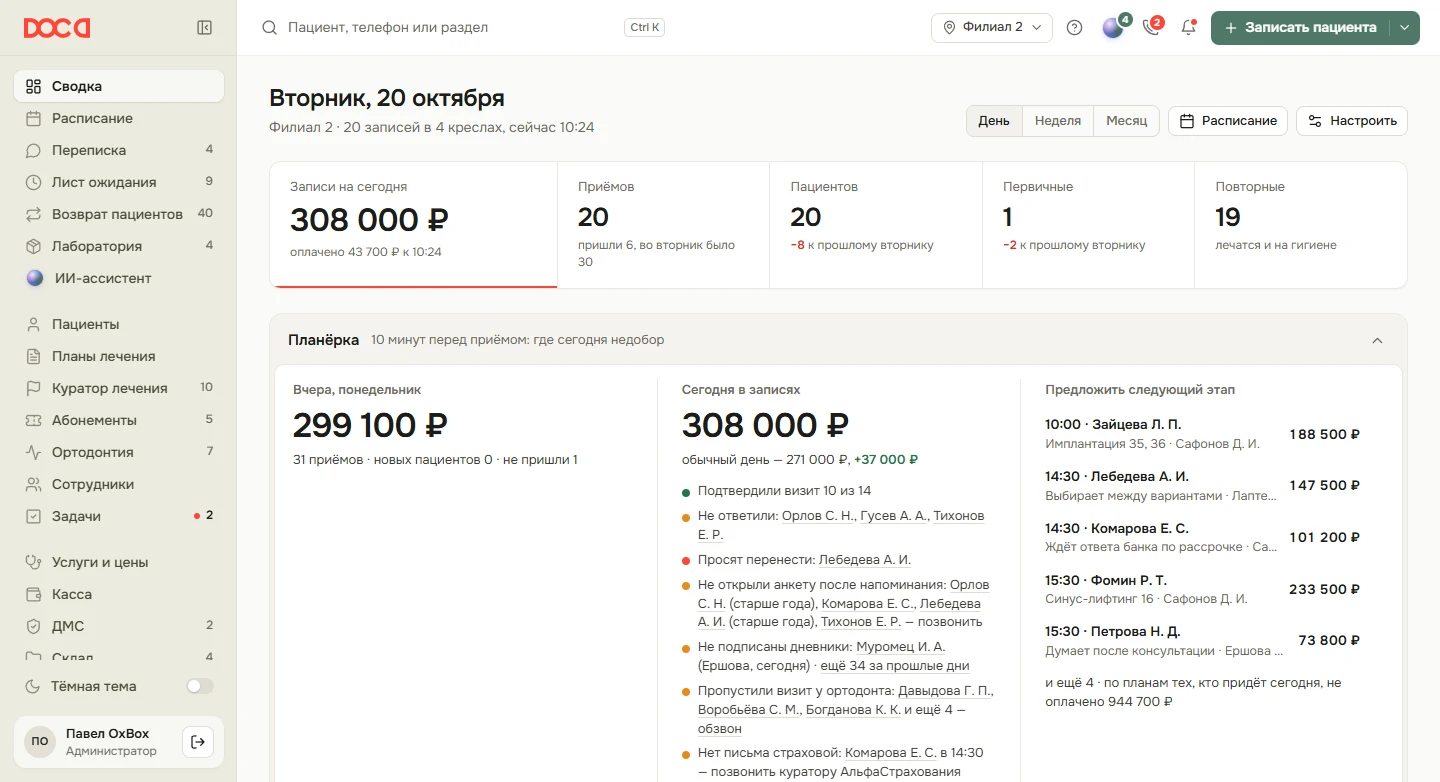This screenshot has width=1440, height=782.
Task: Open missed calls phone icon
Action: (x=1151, y=28)
